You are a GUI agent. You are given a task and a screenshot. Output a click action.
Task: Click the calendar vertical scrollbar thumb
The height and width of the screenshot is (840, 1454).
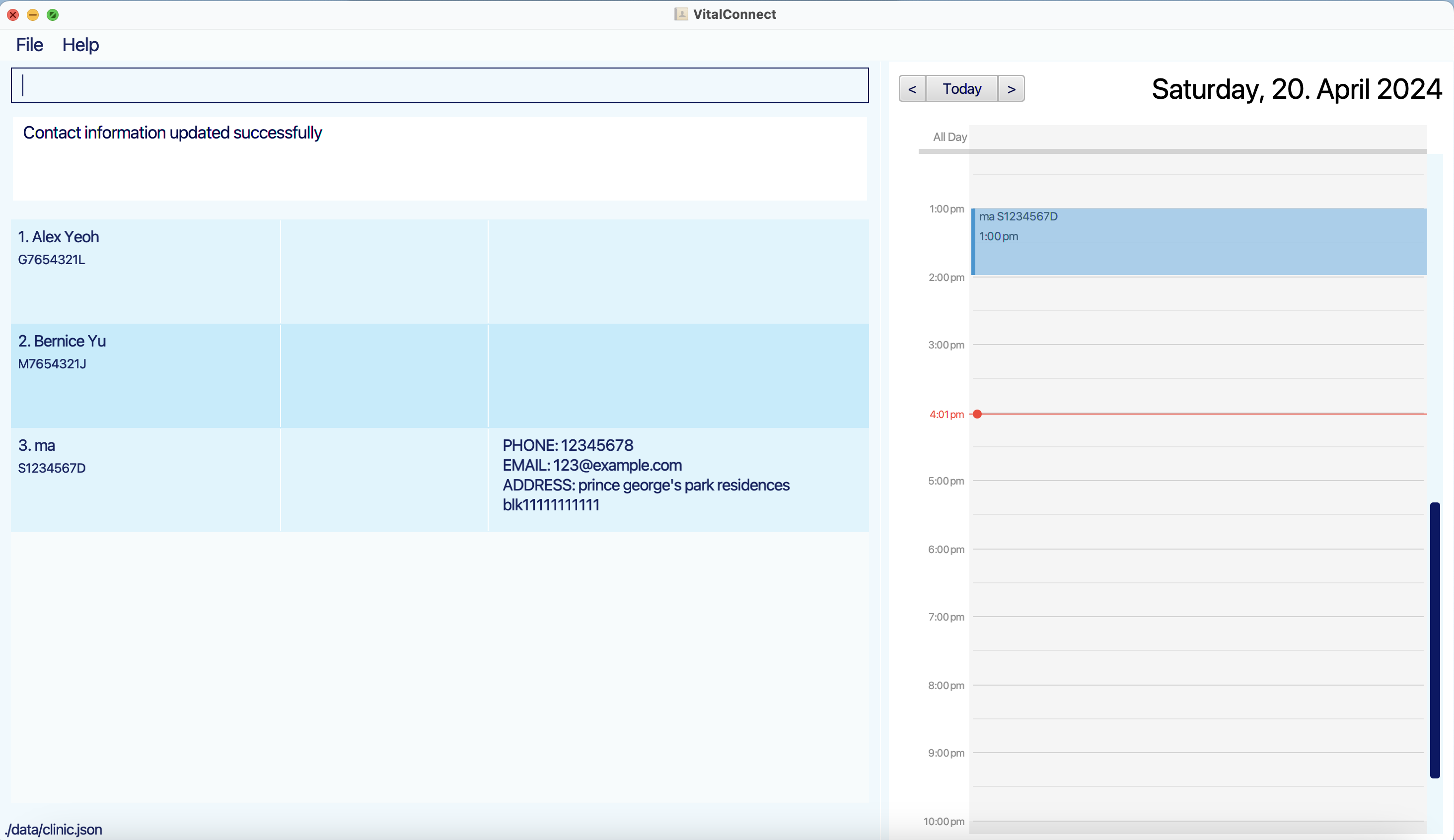1435,640
